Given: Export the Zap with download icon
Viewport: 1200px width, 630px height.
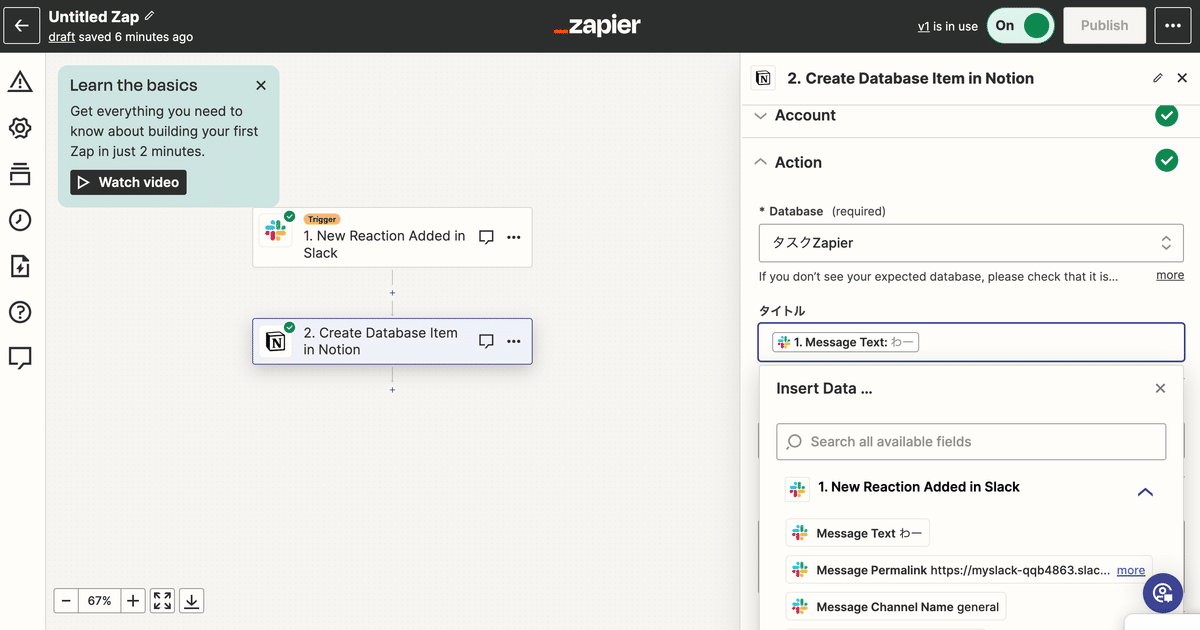Looking at the screenshot, I should click(x=192, y=601).
